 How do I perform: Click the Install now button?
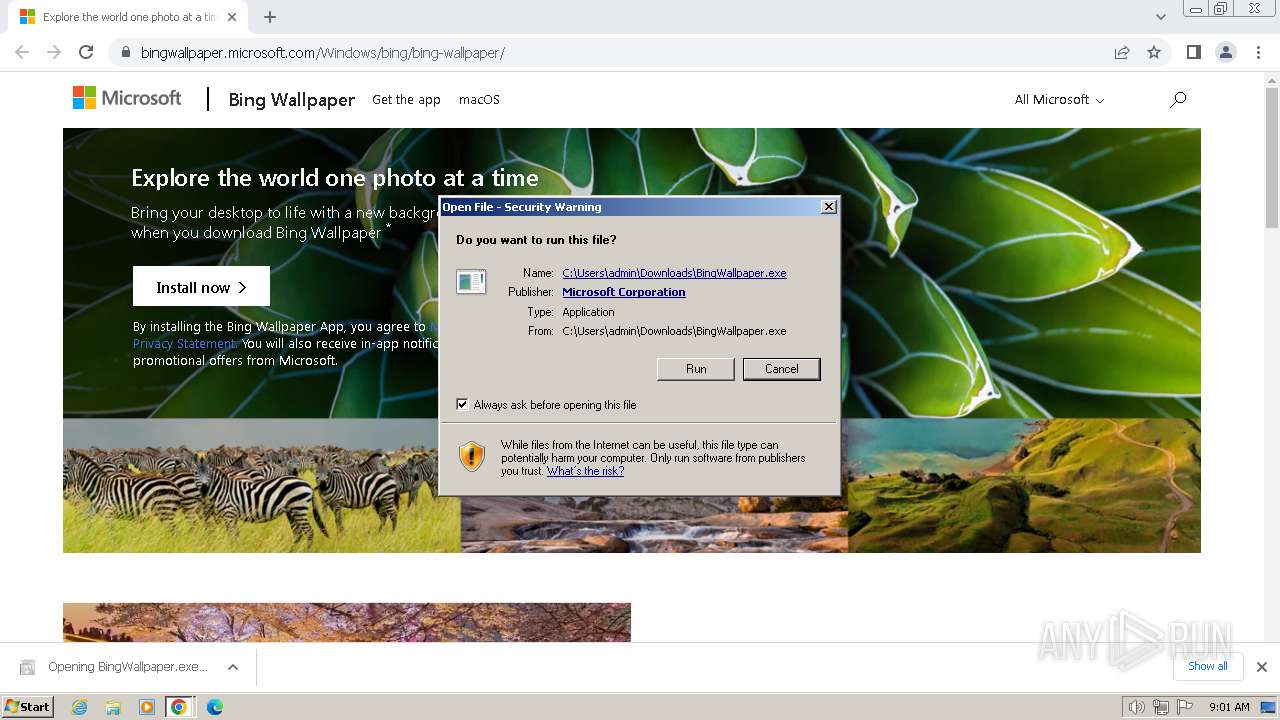(x=201, y=287)
